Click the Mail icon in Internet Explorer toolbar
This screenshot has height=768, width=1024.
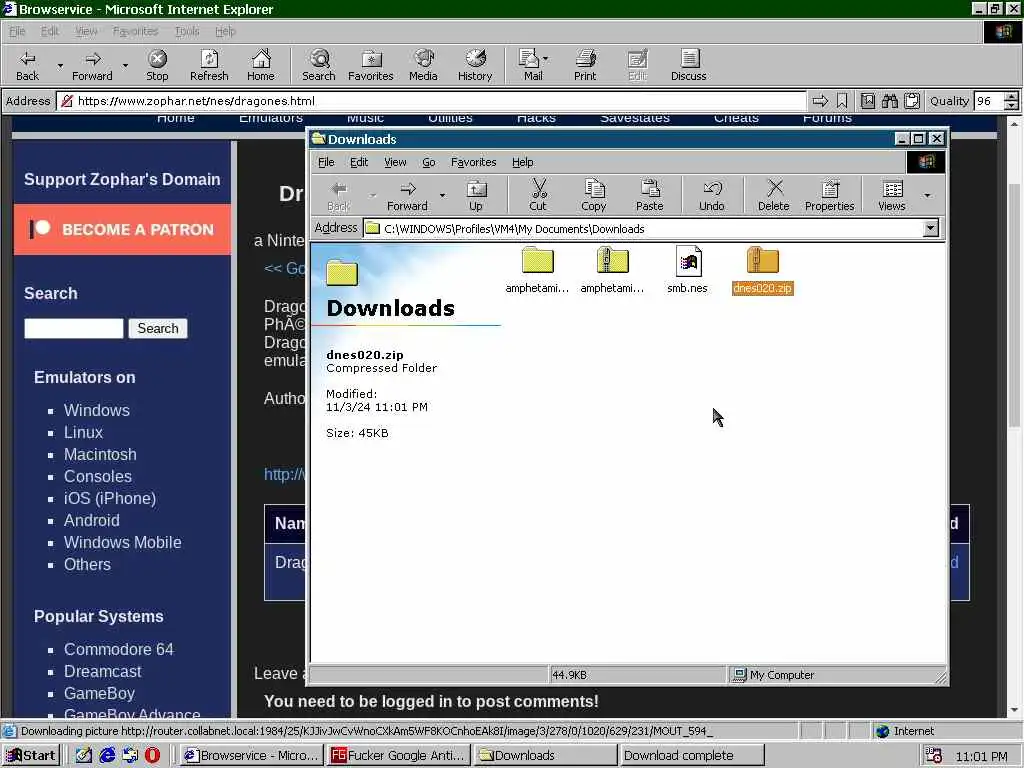tap(530, 65)
